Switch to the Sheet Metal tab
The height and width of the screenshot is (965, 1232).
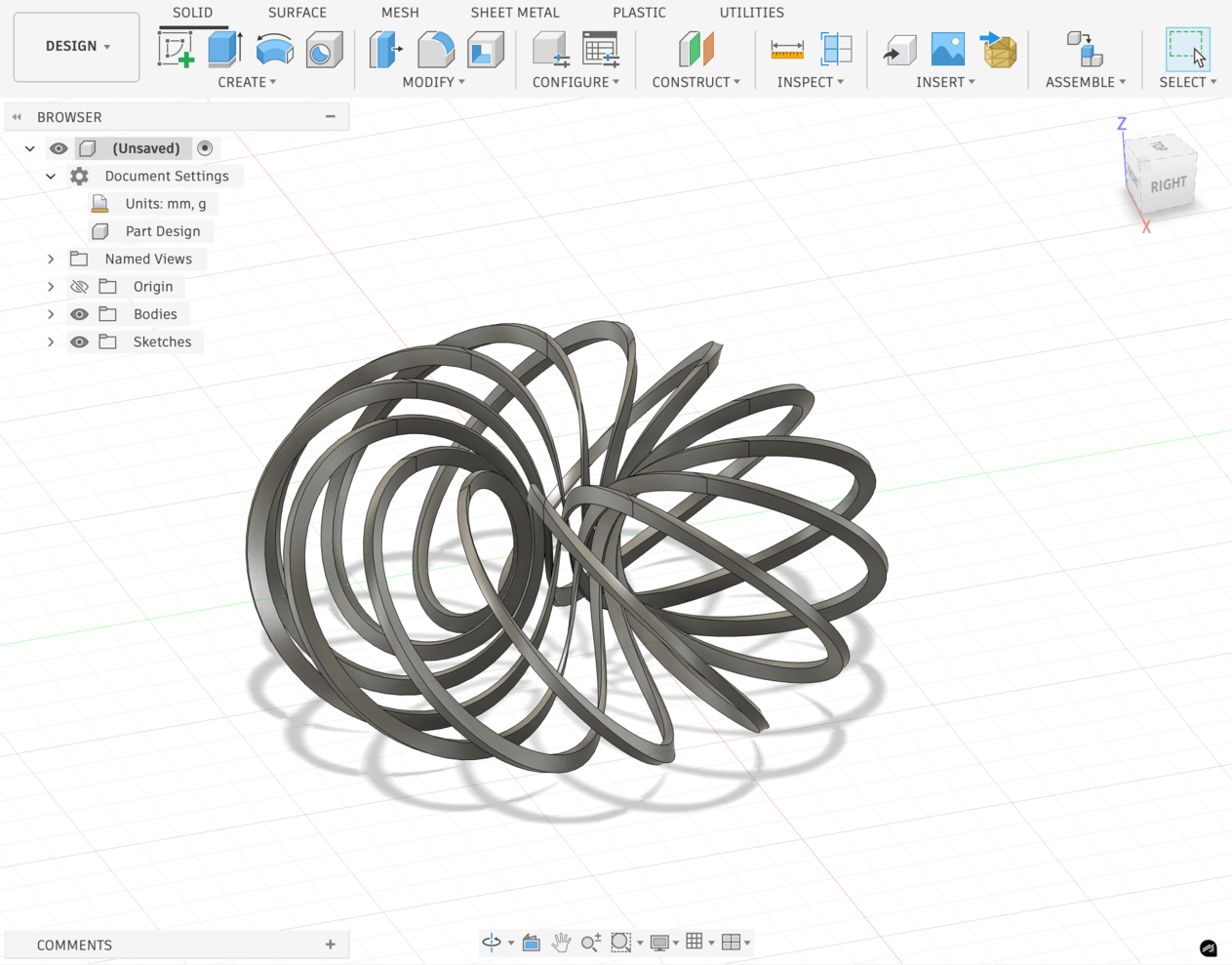[515, 13]
